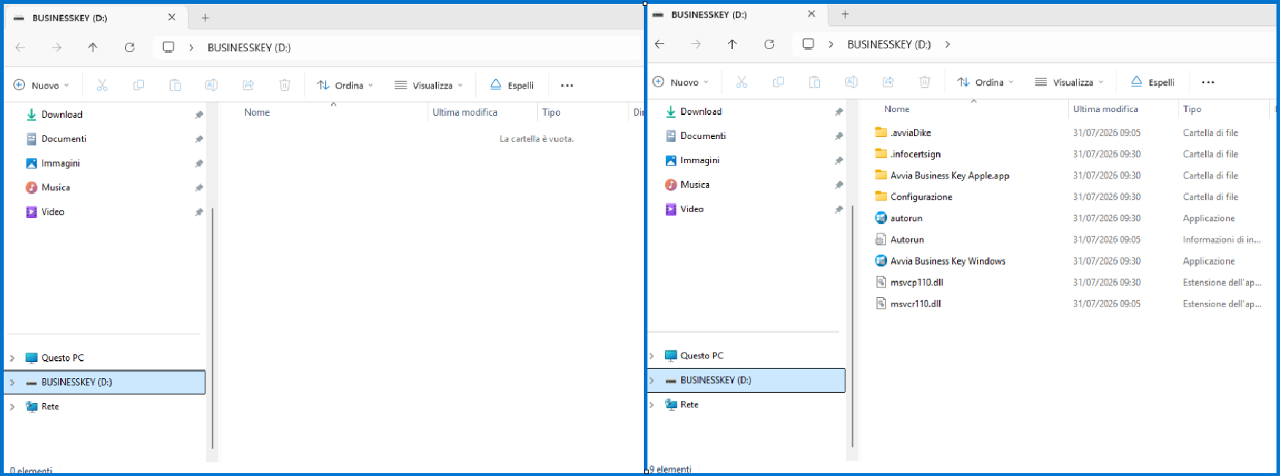
Task: Select the Configurazione folder
Action: pos(921,197)
